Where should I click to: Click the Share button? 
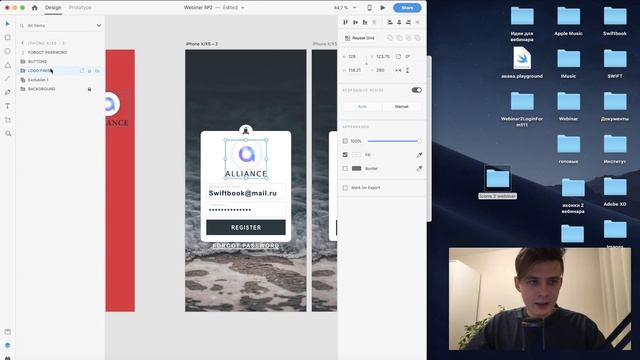407,8
